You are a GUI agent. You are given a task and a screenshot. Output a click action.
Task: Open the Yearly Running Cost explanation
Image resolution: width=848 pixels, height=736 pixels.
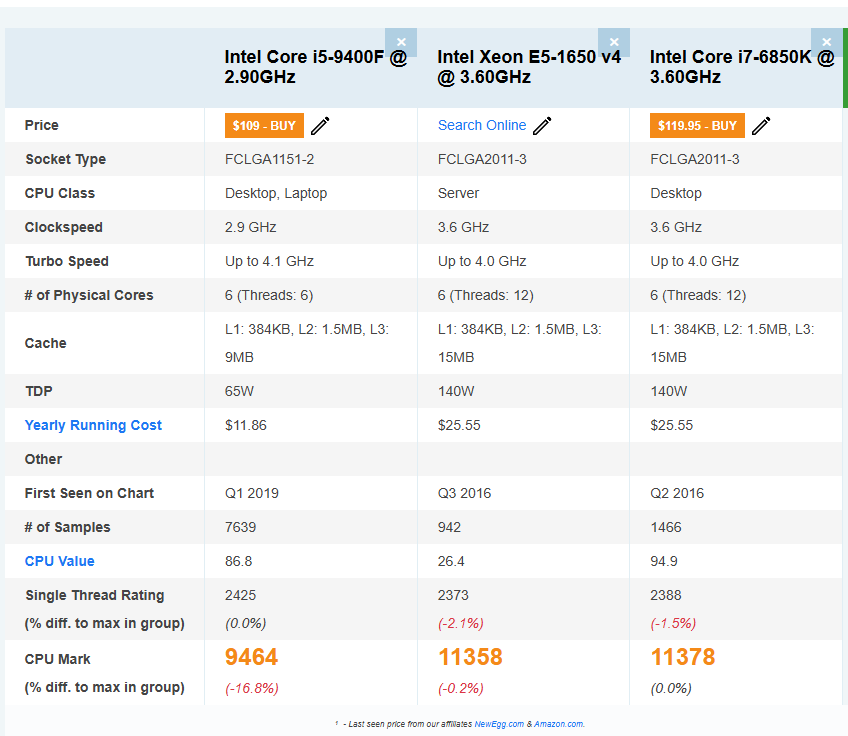point(93,425)
